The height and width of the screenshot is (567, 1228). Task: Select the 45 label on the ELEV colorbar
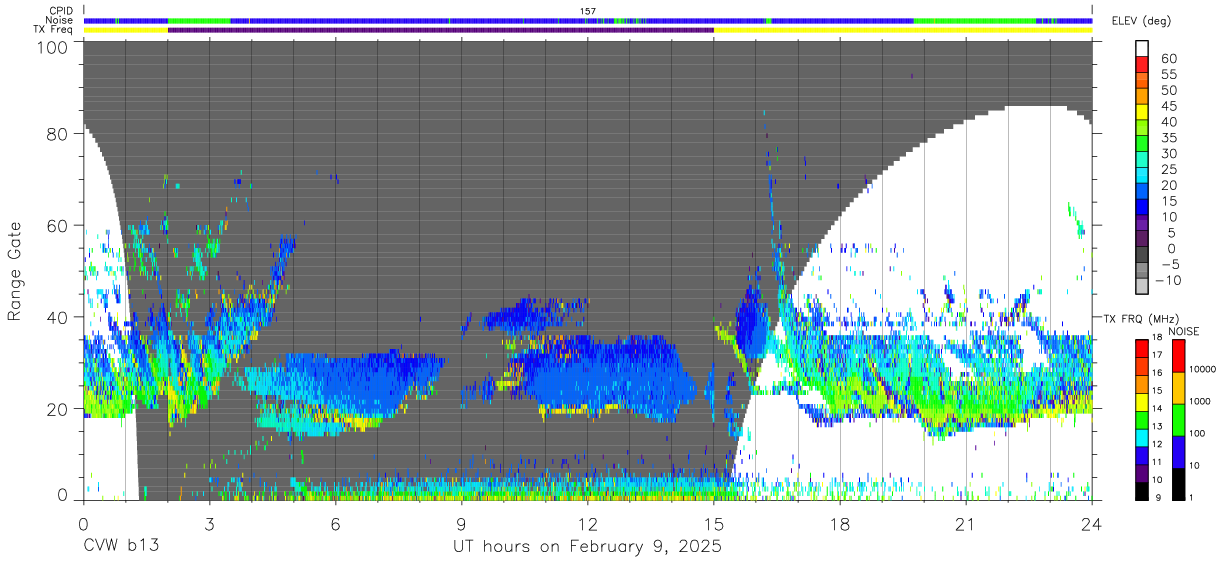coord(1167,106)
